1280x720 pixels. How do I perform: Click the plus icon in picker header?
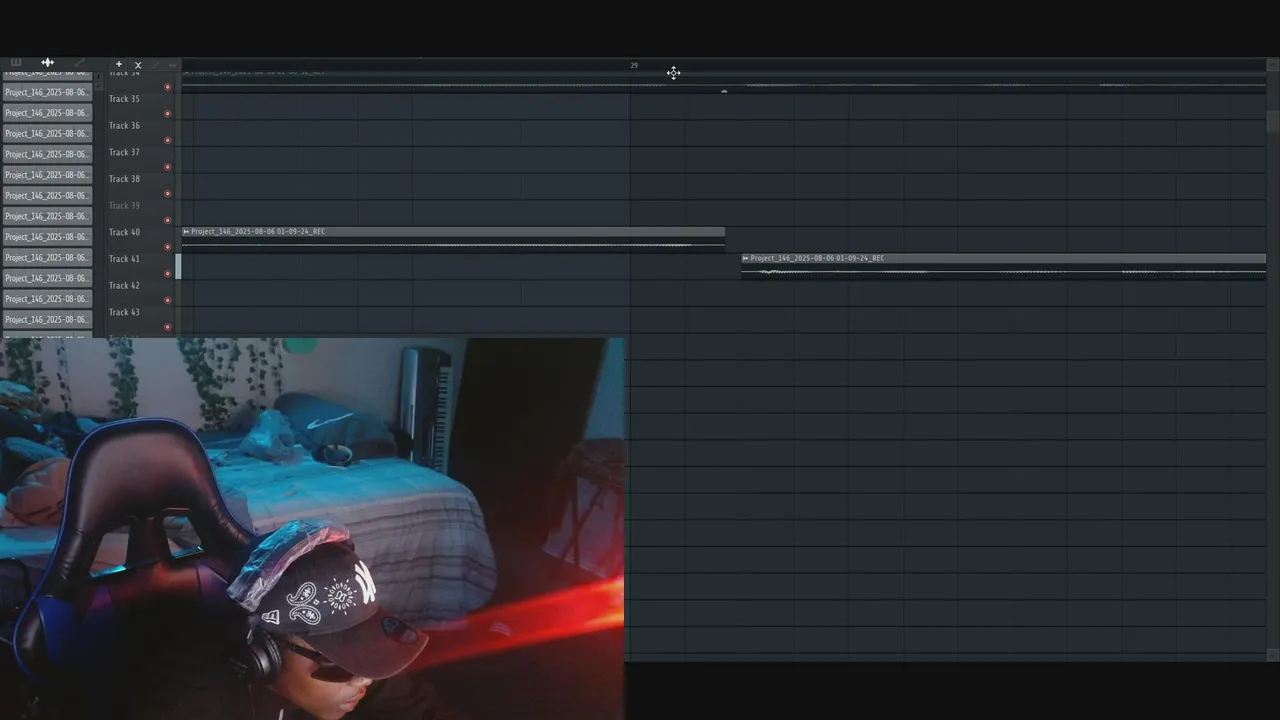(118, 64)
